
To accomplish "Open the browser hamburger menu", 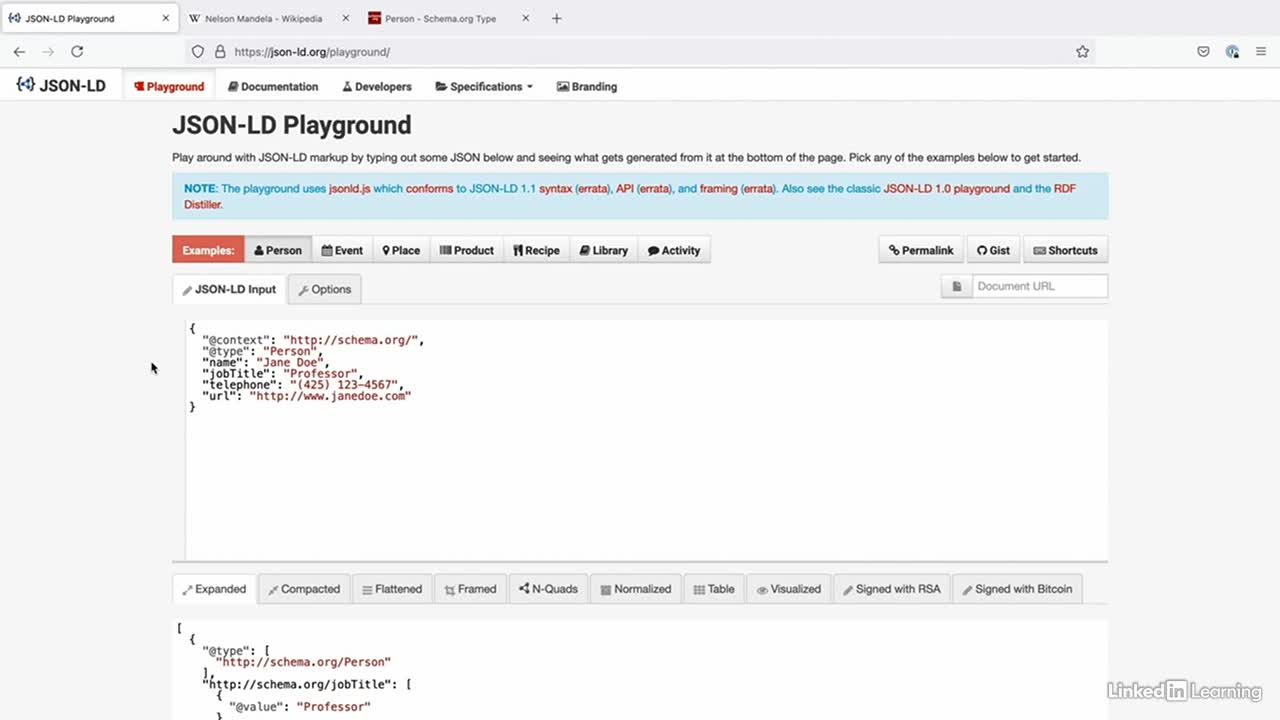I will (x=1261, y=52).
